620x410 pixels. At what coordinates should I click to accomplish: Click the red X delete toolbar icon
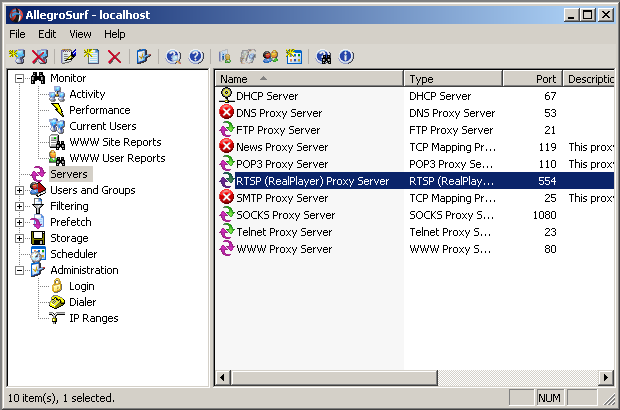[115, 57]
